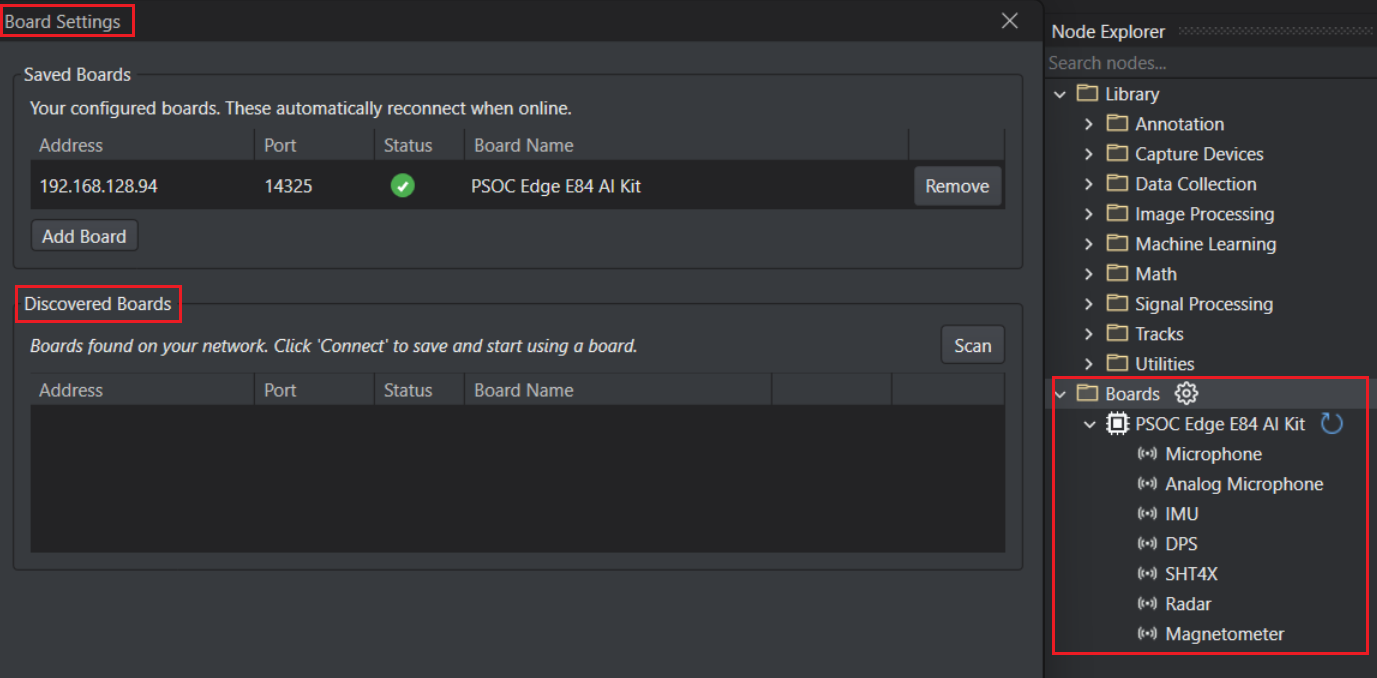This screenshot has height=678, width=1377.
Task: Select the IMU sensor icon
Action: pos(1147,514)
